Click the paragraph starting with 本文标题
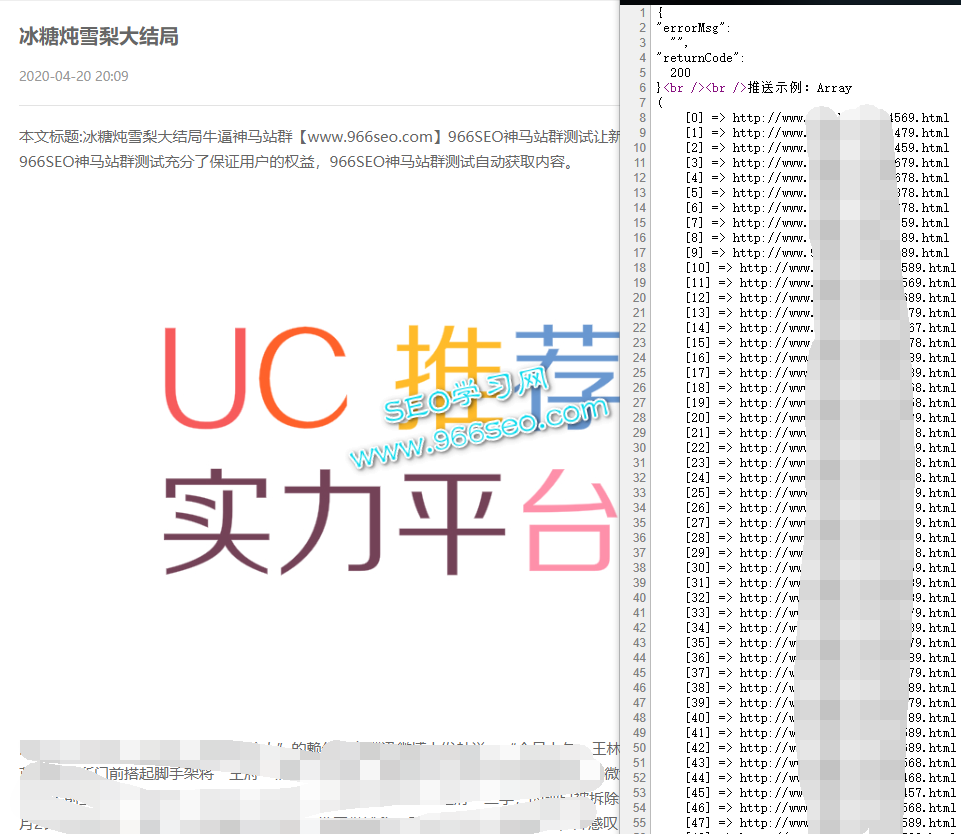Viewport: 961px width, 834px height. pos(319,137)
